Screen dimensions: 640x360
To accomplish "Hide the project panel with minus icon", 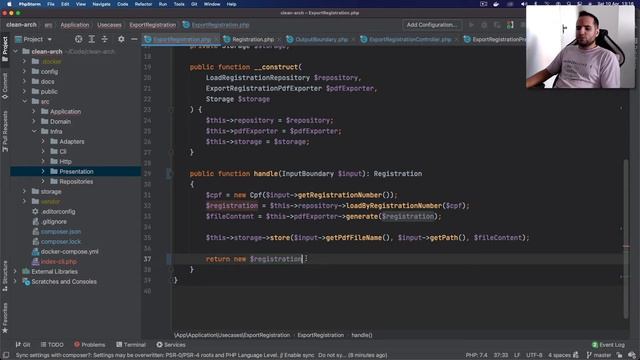I will pyautogui.click(x=134, y=39).
